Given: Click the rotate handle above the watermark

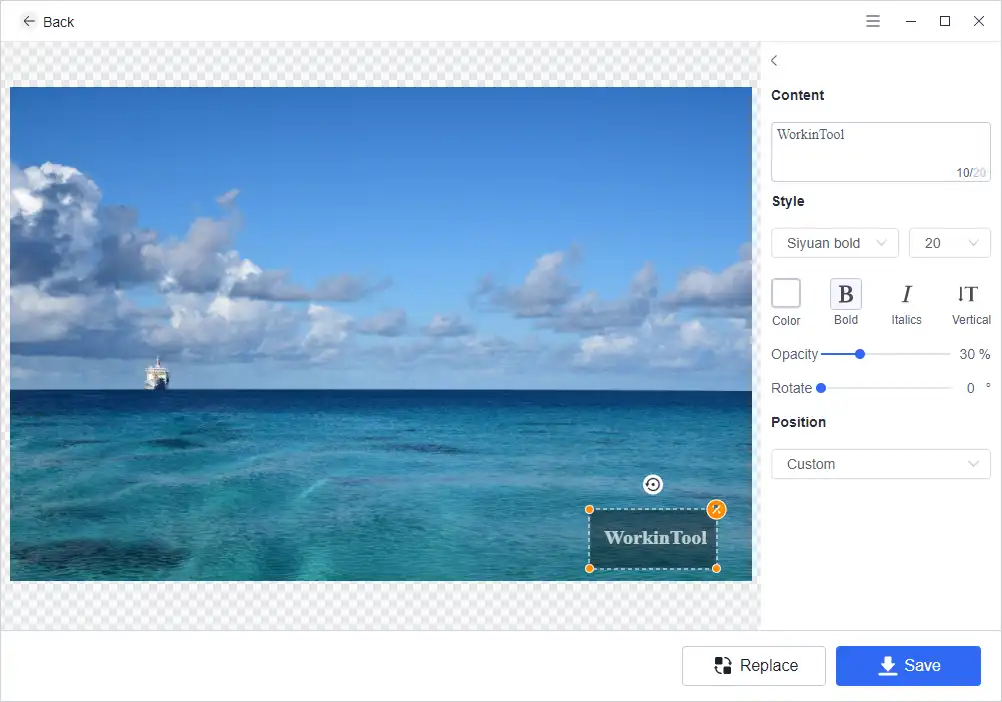Looking at the screenshot, I should [652, 485].
